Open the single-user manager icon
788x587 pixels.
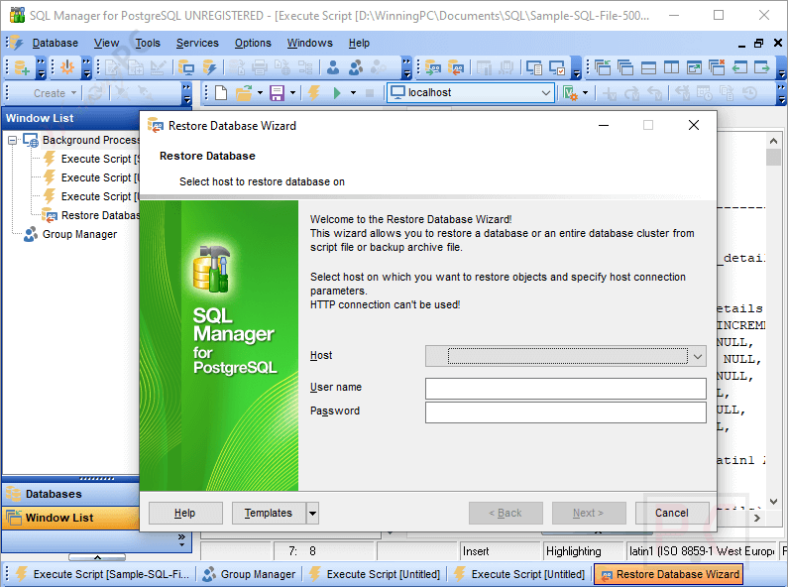pyautogui.click(x=333, y=67)
